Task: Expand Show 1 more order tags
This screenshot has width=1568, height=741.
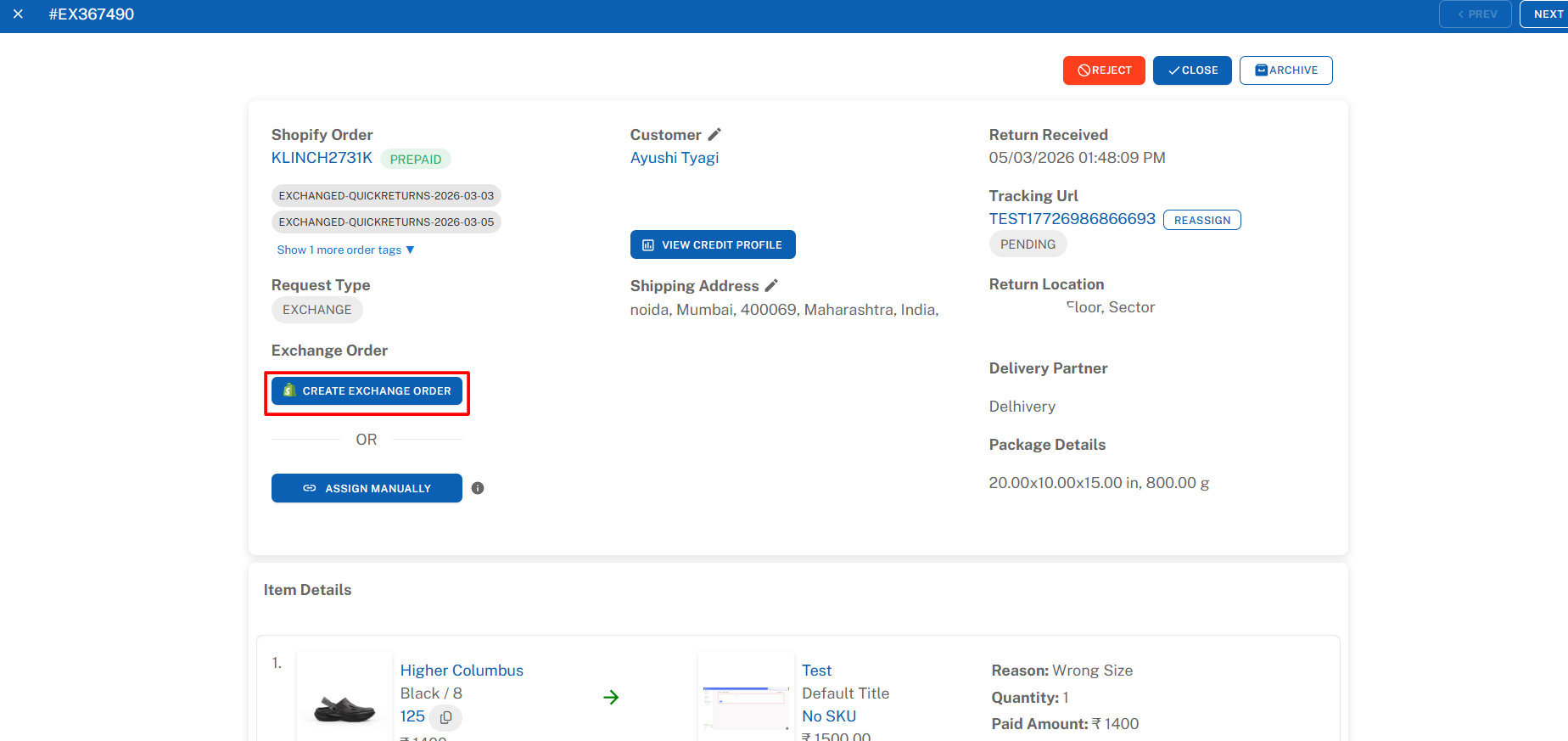Action: [x=345, y=250]
